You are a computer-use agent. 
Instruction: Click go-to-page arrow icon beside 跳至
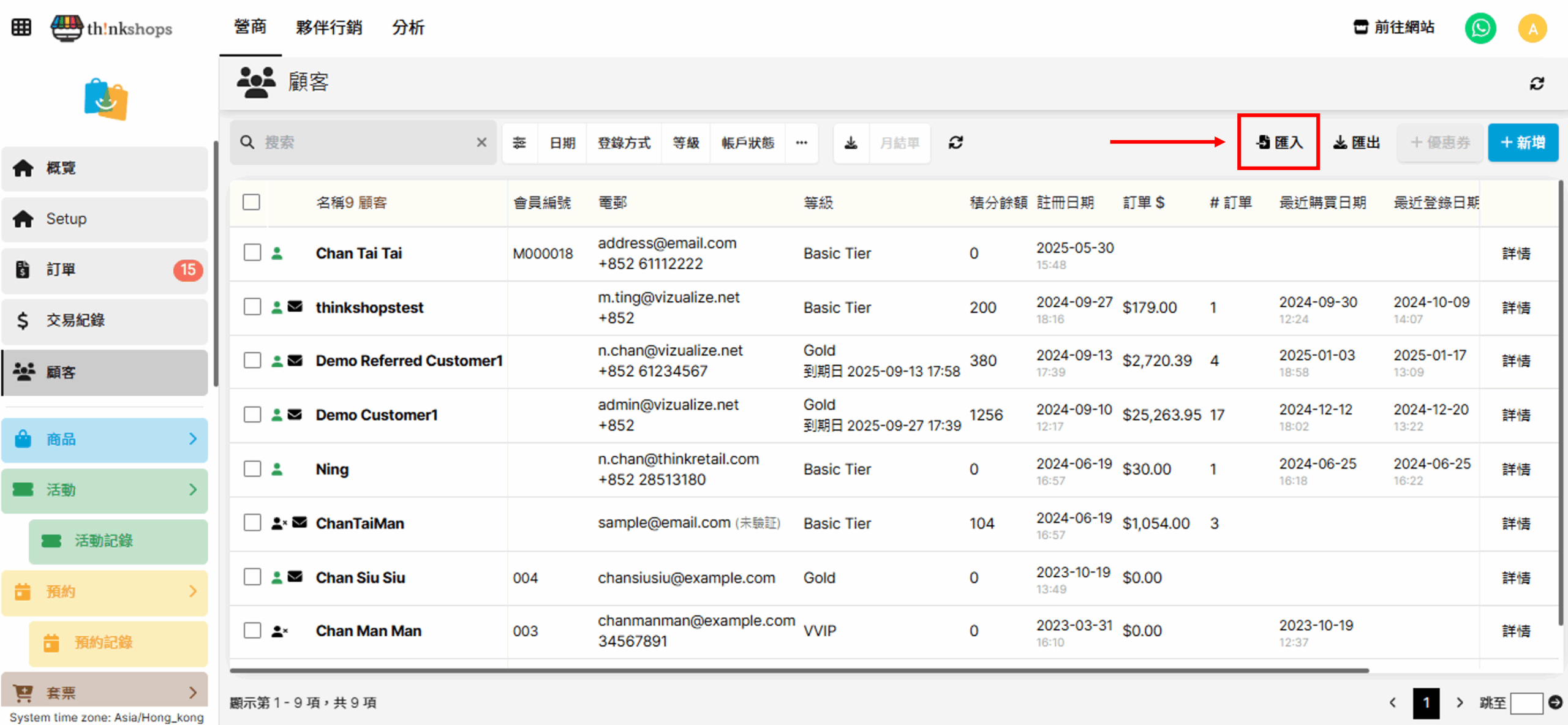1555,702
